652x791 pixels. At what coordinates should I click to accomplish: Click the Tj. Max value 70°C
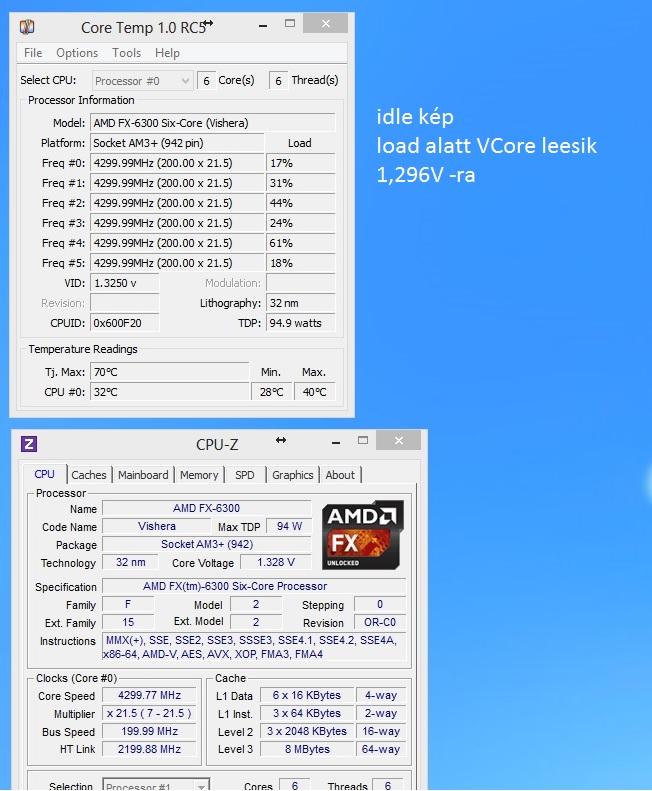tap(170, 372)
